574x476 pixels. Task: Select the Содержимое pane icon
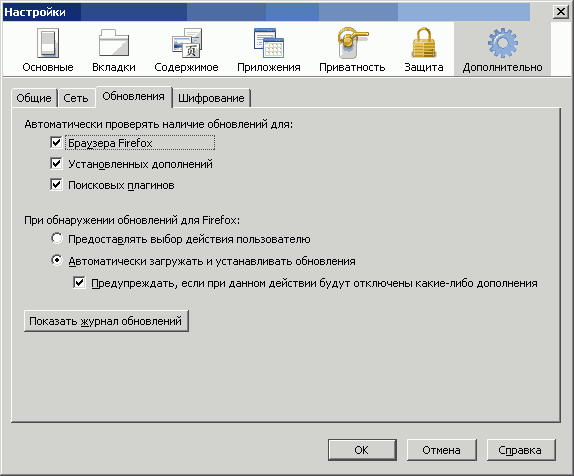(187, 44)
